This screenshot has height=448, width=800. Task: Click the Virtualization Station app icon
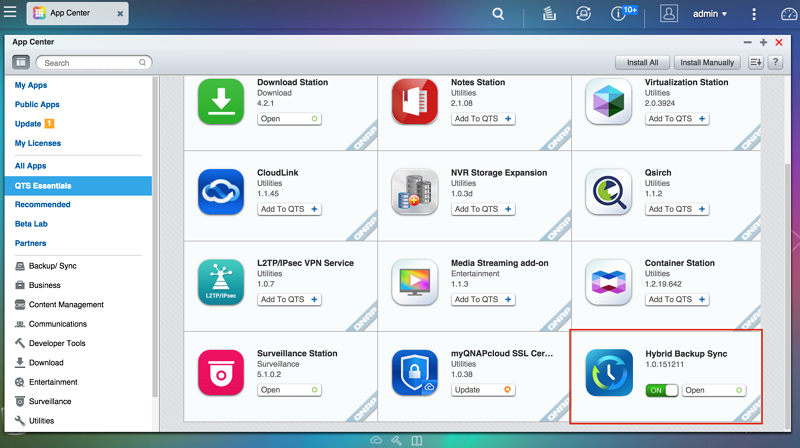tap(609, 102)
